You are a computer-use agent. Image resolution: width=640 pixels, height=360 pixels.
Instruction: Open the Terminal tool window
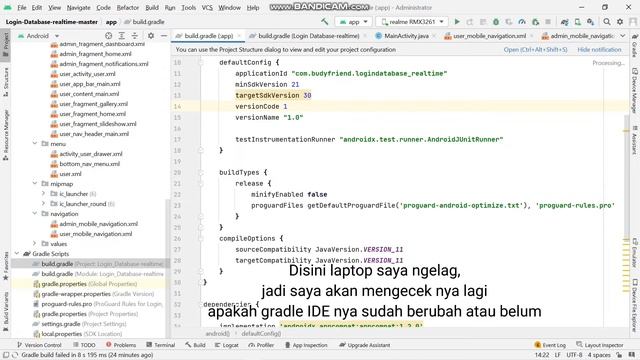[x=160, y=345]
